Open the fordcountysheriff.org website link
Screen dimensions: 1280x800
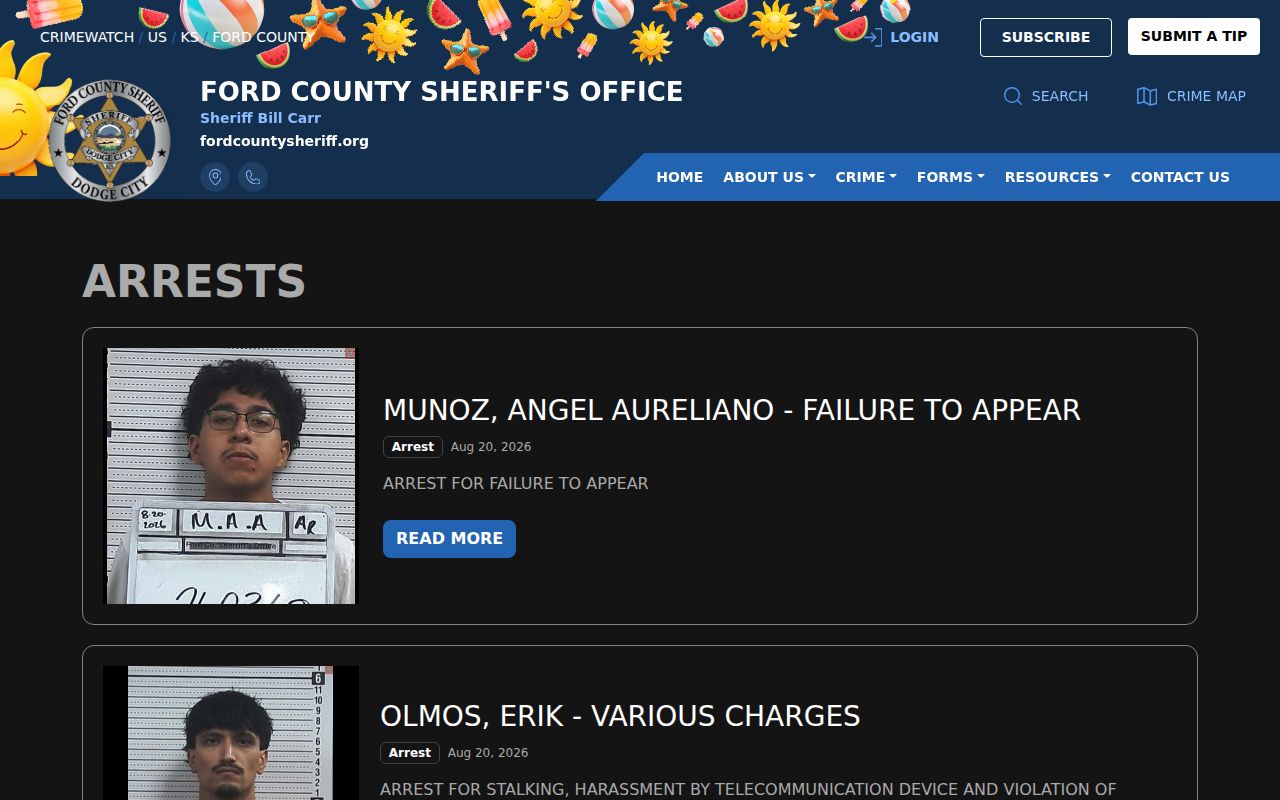pos(284,141)
